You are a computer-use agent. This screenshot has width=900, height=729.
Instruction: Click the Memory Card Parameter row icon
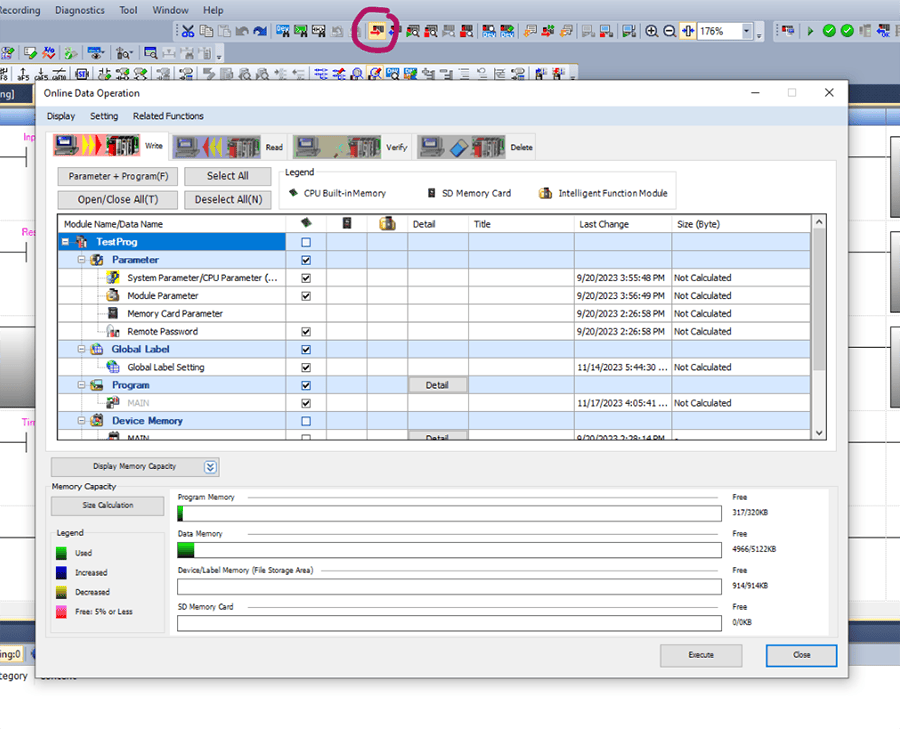point(113,313)
